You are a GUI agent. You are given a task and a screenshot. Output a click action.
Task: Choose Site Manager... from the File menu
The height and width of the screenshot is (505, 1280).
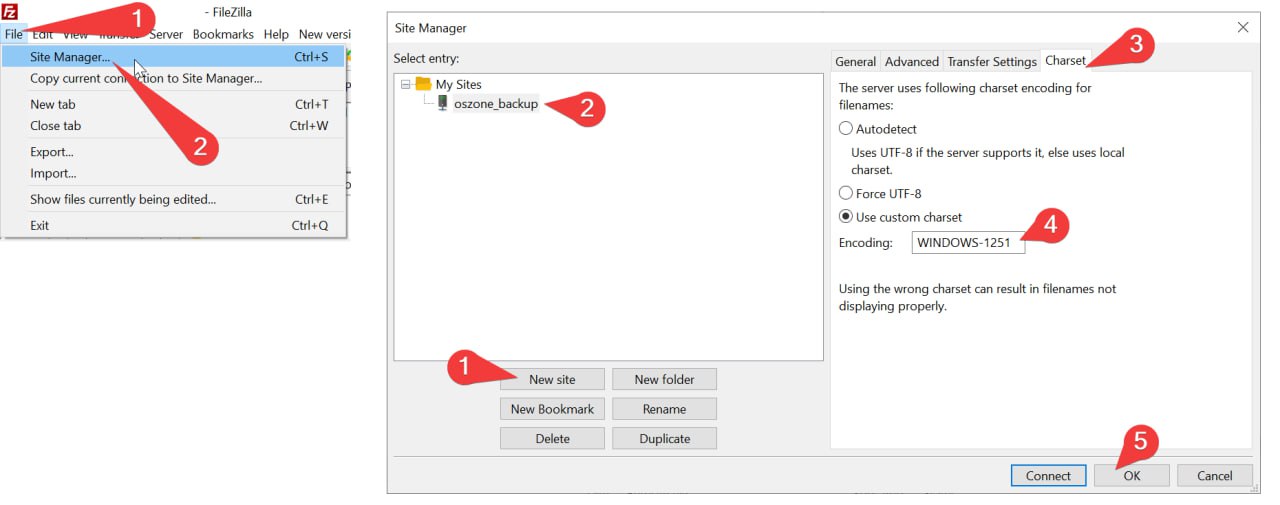pos(70,57)
